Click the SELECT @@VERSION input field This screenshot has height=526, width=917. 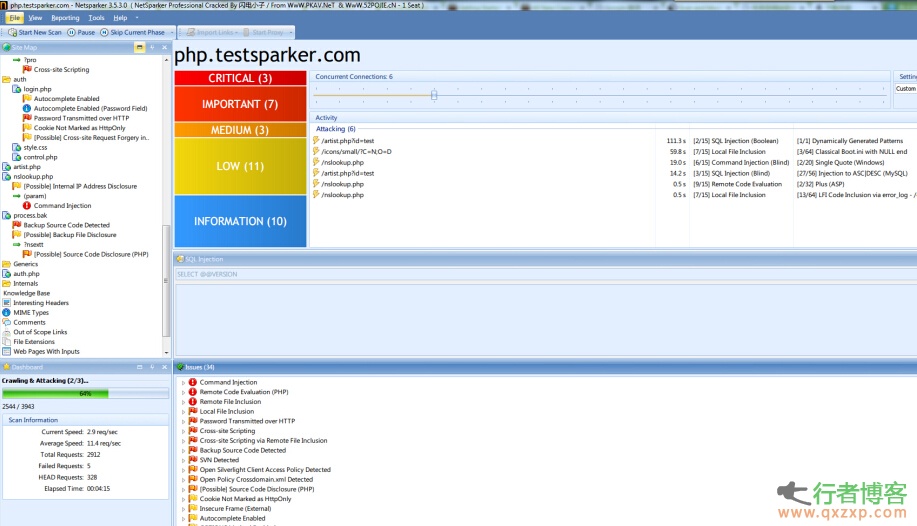coord(546,274)
